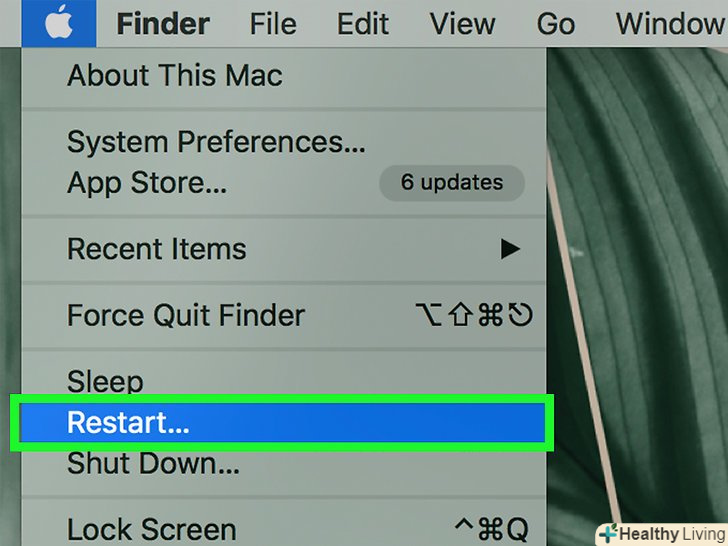
Task: Choose the App Store menu entry
Action: tap(147, 183)
